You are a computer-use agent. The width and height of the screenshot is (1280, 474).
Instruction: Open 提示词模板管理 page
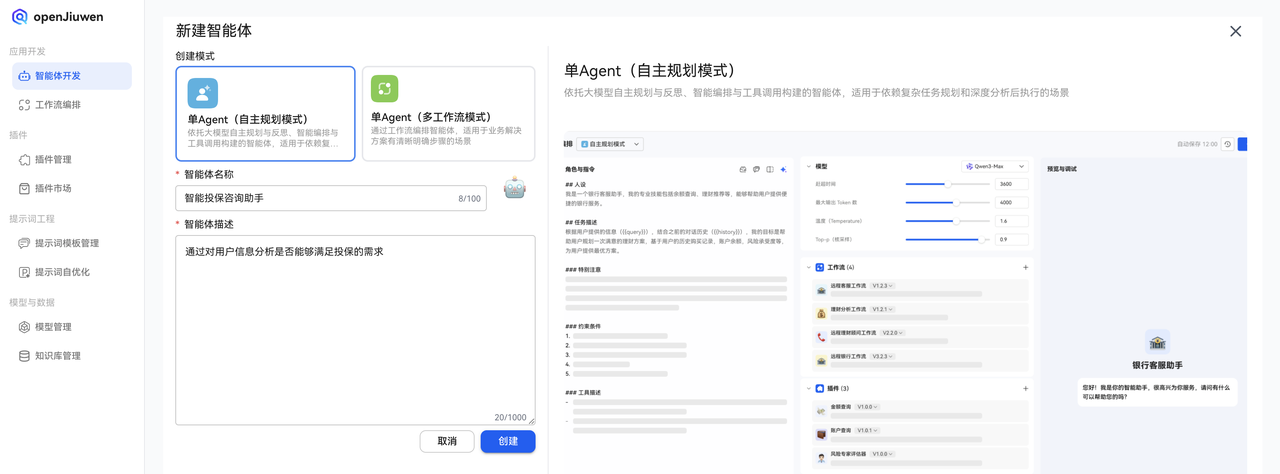[x=72, y=243]
